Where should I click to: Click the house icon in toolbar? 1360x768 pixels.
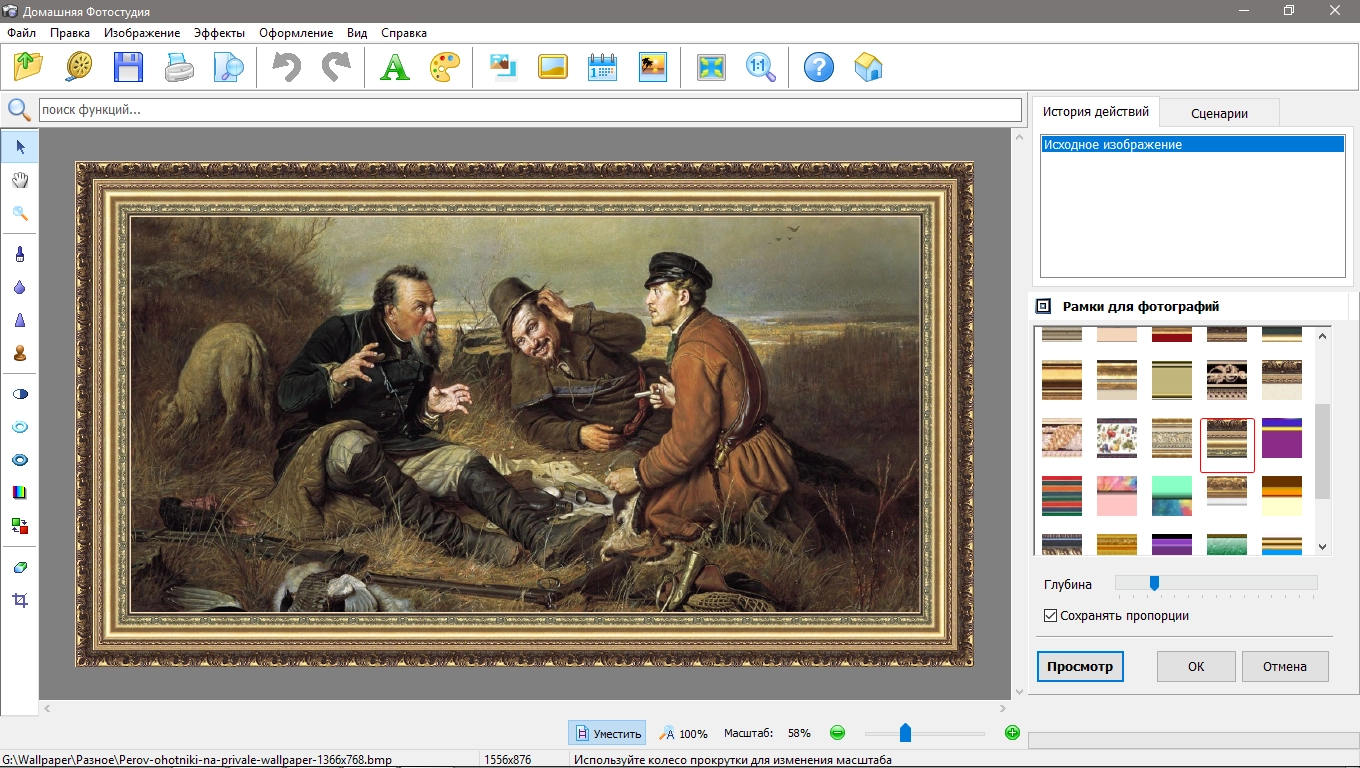point(869,67)
